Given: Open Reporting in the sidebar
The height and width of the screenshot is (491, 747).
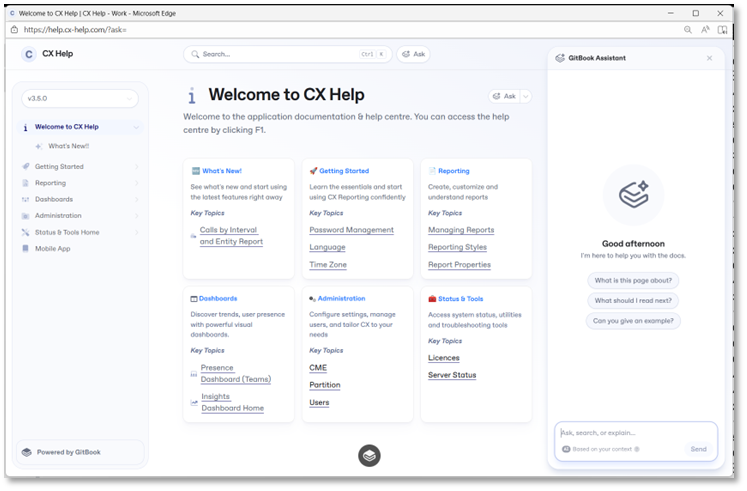Looking at the screenshot, I should [50, 183].
